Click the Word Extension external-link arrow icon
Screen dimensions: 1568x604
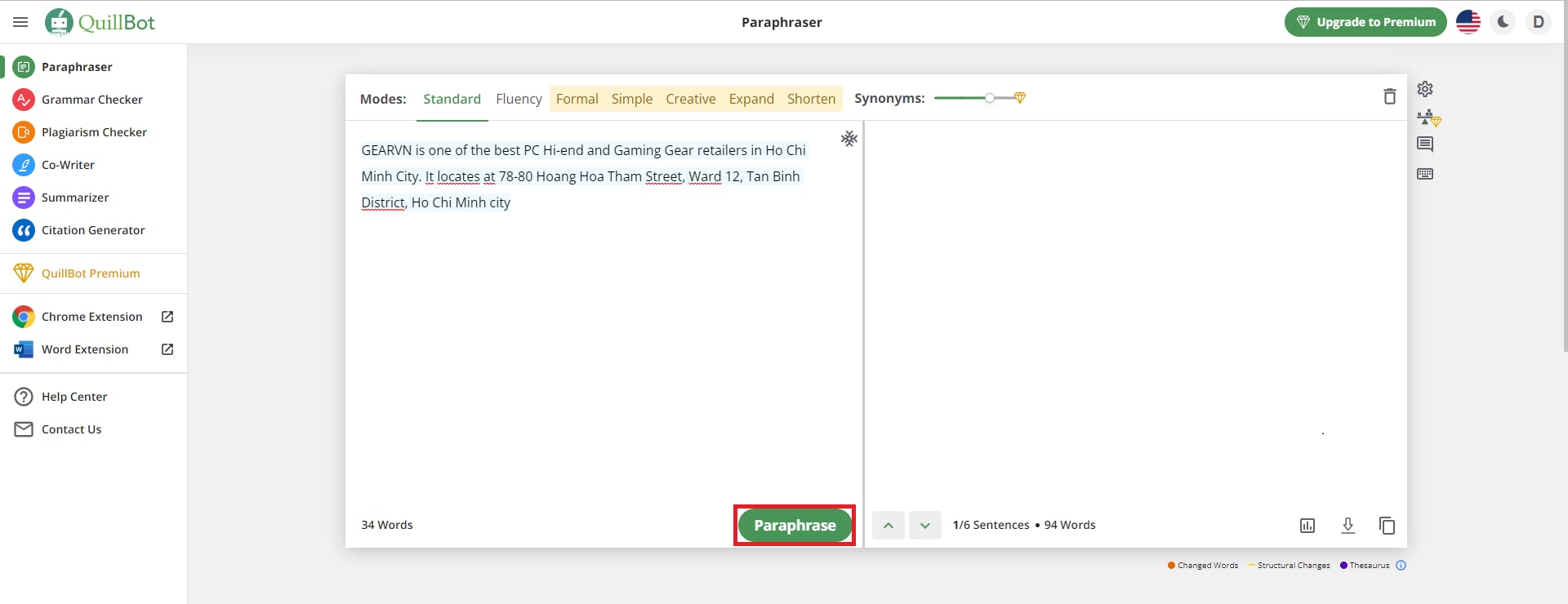[x=167, y=349]
